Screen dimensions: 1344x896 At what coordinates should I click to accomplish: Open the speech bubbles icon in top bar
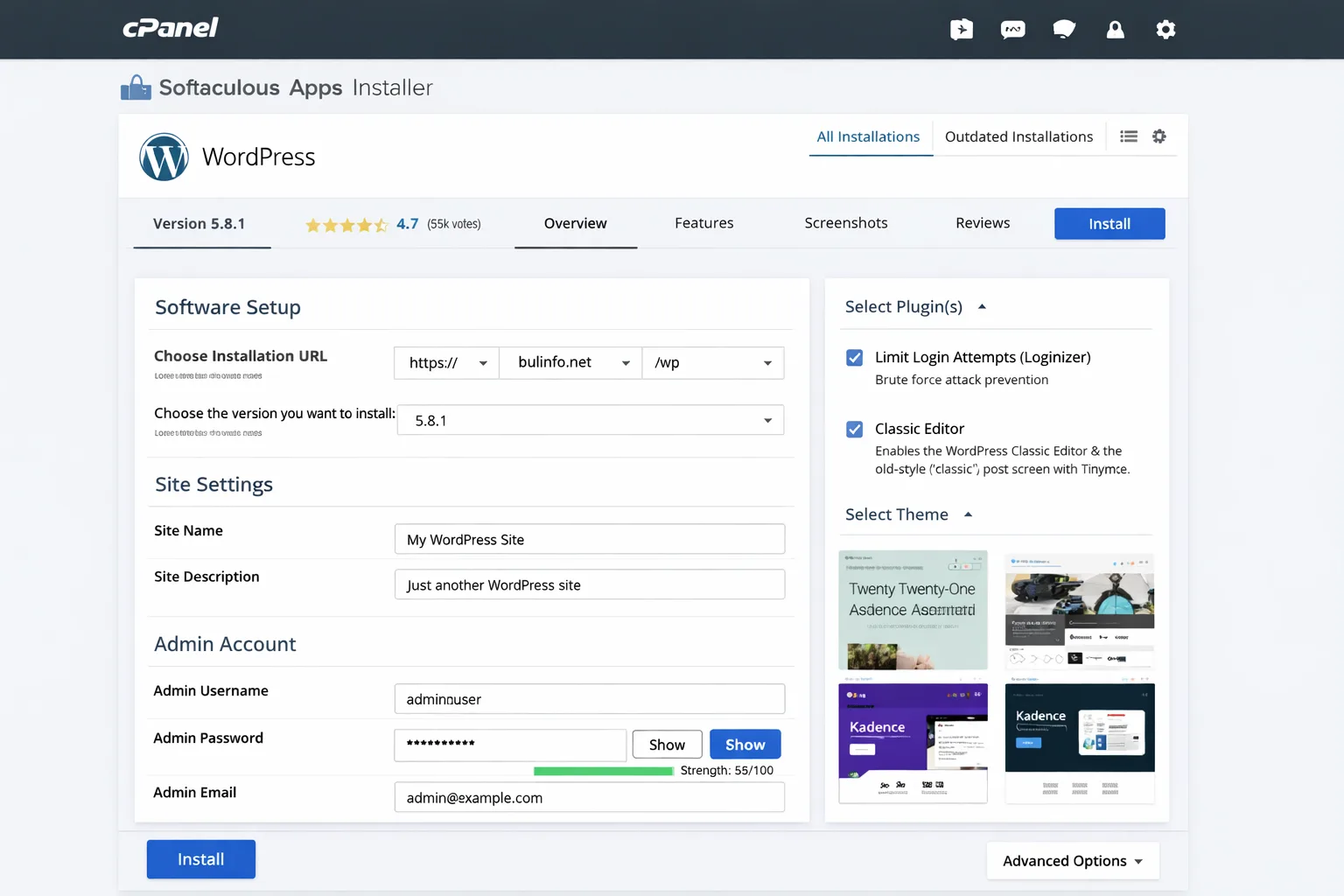coord(1064,30)
